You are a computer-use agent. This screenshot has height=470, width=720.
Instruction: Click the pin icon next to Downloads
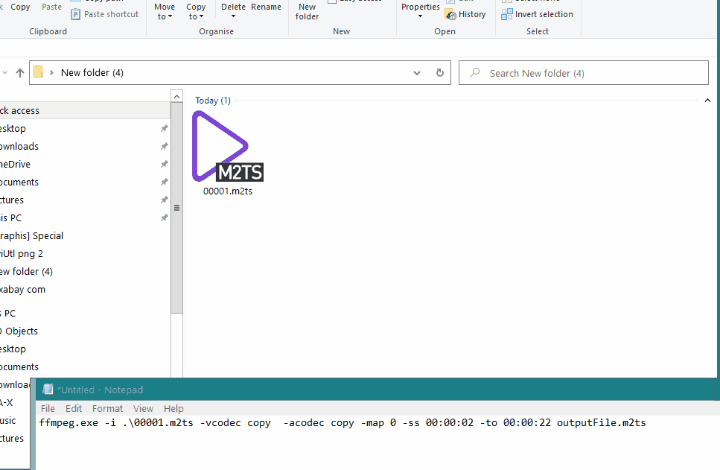tap(164, 146)
